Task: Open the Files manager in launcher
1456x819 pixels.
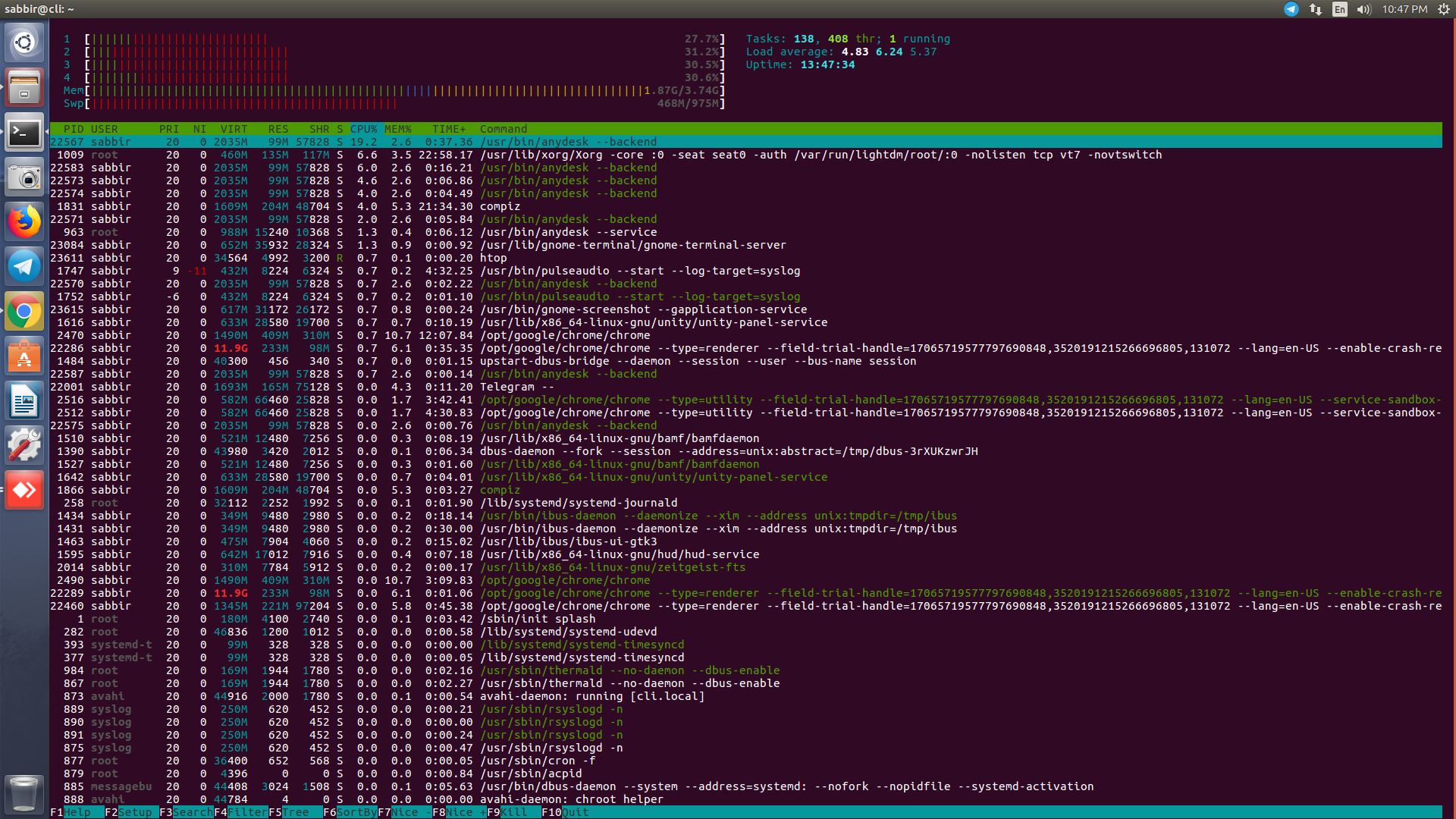Action: pyautogui.click(x=24, y=87)
